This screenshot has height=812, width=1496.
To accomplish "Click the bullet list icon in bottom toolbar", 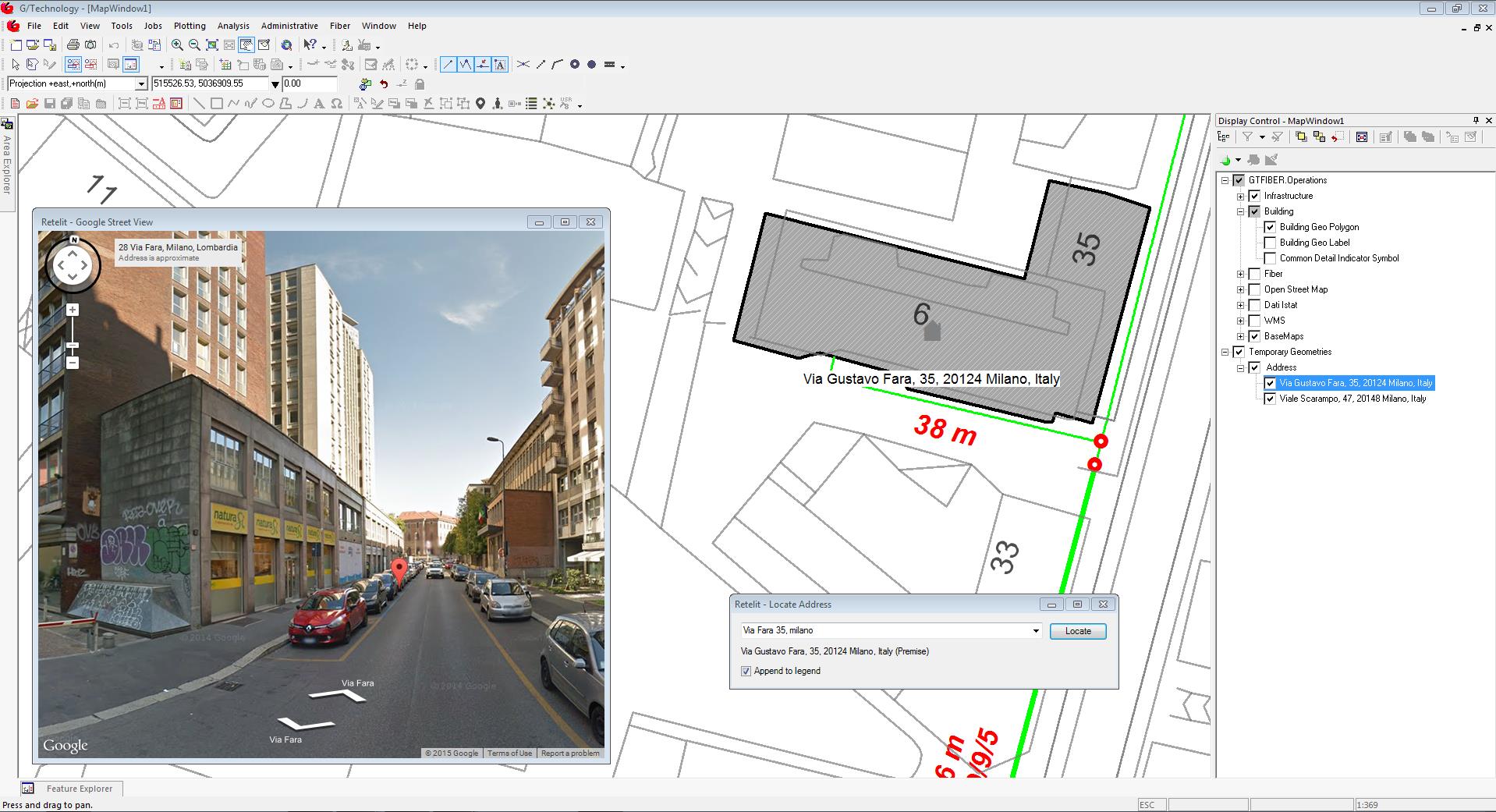I will (x=531, y=103).
